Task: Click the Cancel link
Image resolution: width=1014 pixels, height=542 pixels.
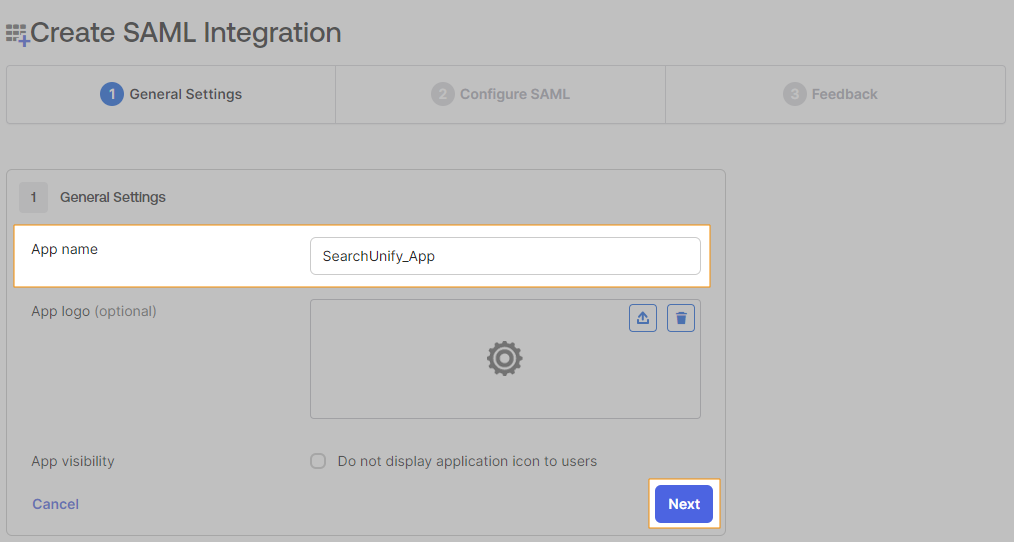Action: (x=55, y=504)
